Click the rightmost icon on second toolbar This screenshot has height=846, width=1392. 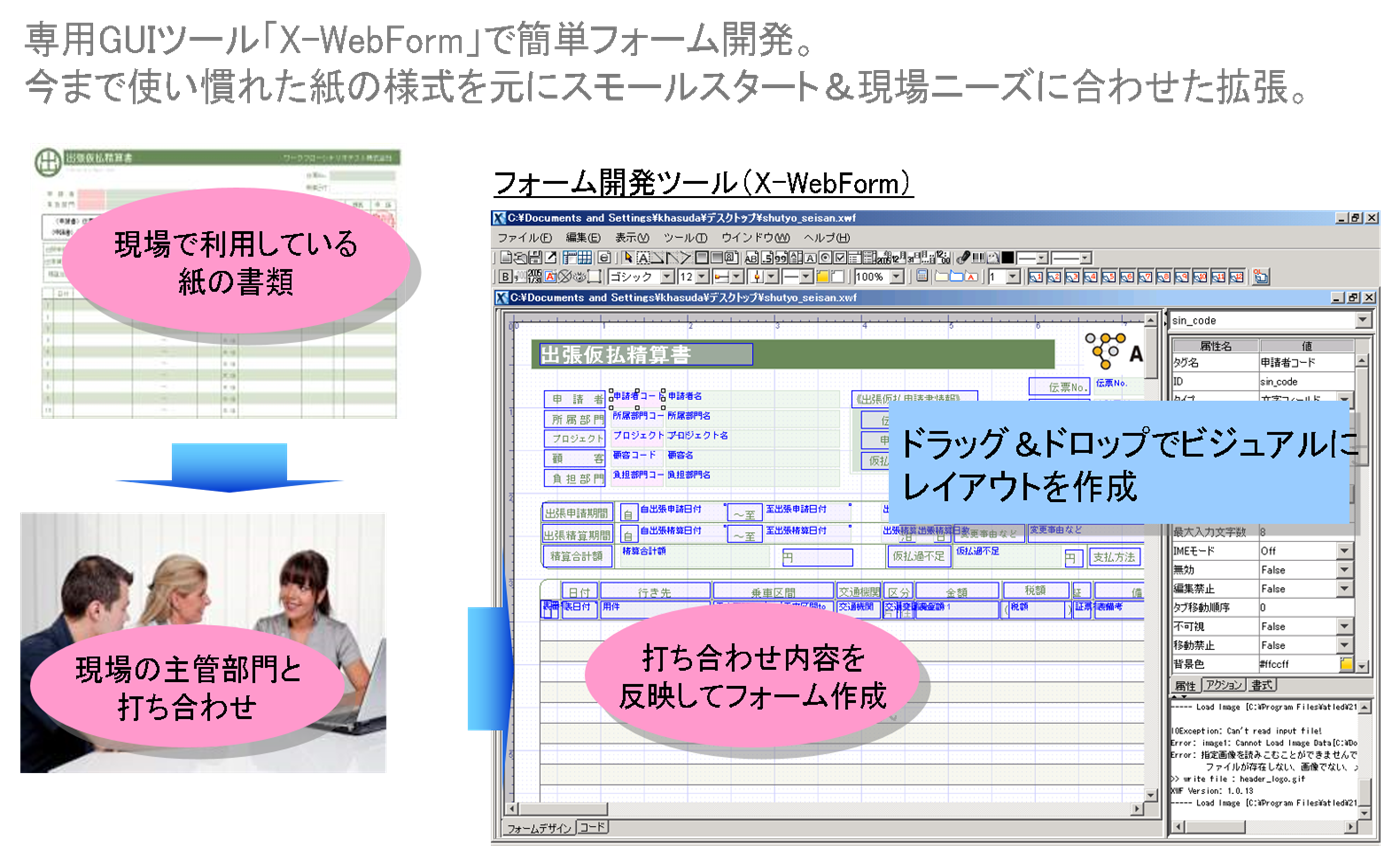click(1261, 277)
